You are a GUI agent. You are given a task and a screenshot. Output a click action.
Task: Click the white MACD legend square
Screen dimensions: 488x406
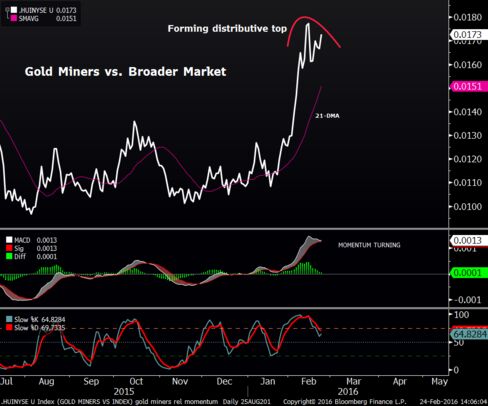9,240
